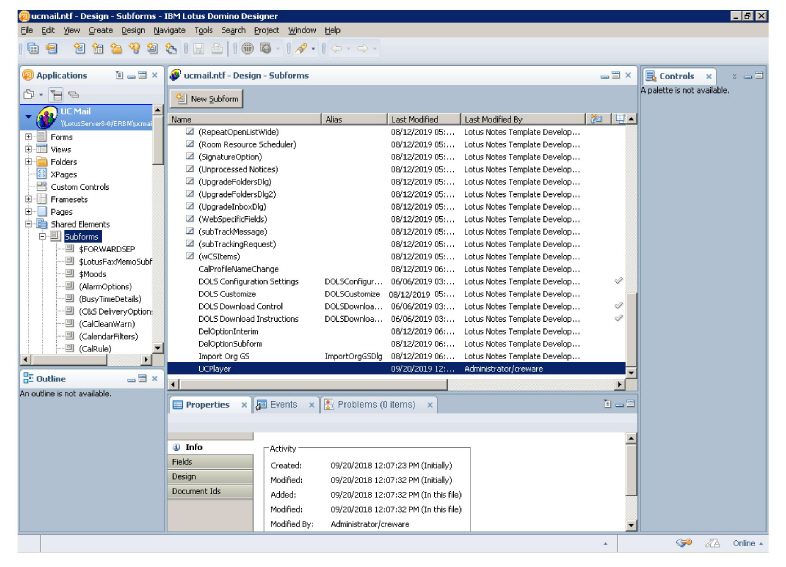Open the highlighter wand dropdown arrow

[x=313, y=49]
